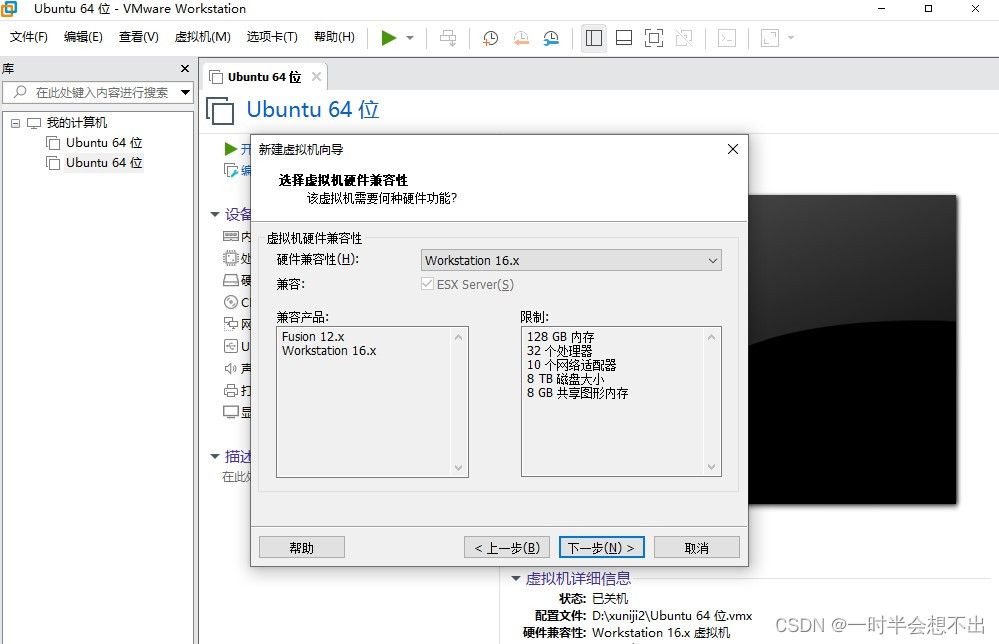Collapse the 我的计算机 tree node
Viewport: 999px width, 644px height.
pos(15,123)
